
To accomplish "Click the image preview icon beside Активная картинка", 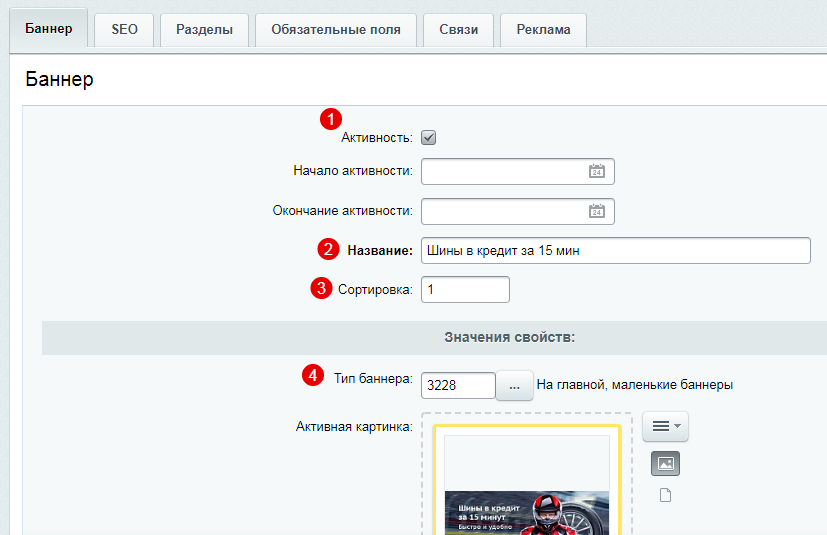I will (x=665, y=463).
